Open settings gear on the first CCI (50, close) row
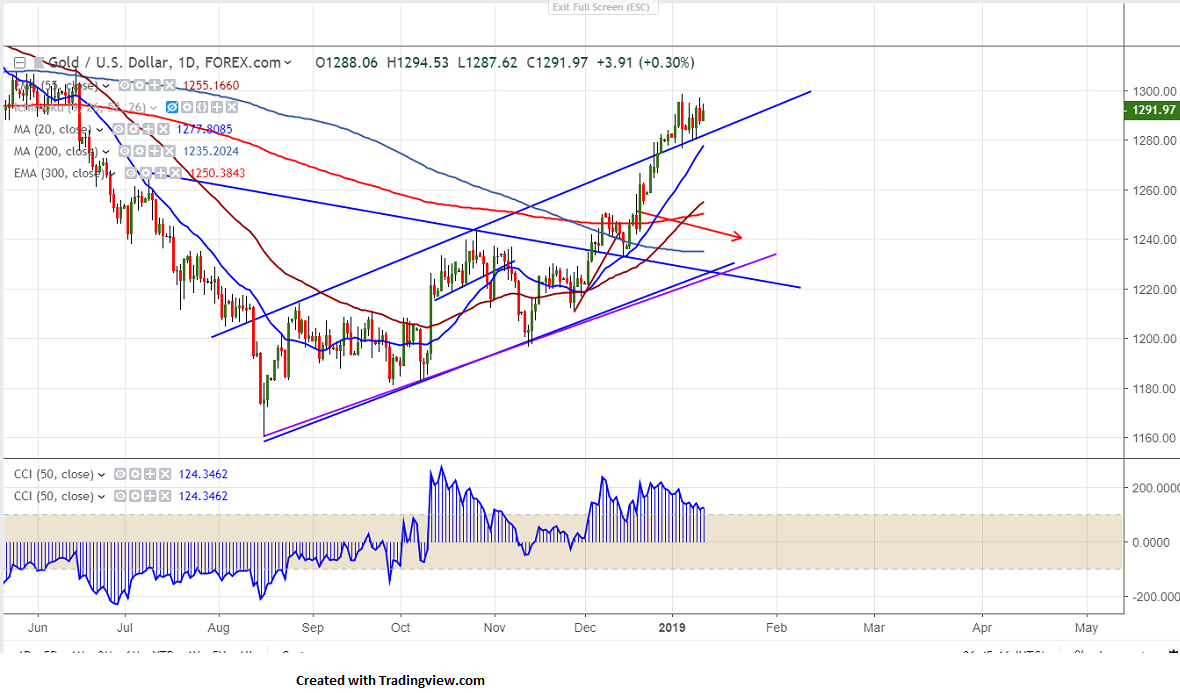The height and width of the screenshot is (693, 1180). coord(135,474)
